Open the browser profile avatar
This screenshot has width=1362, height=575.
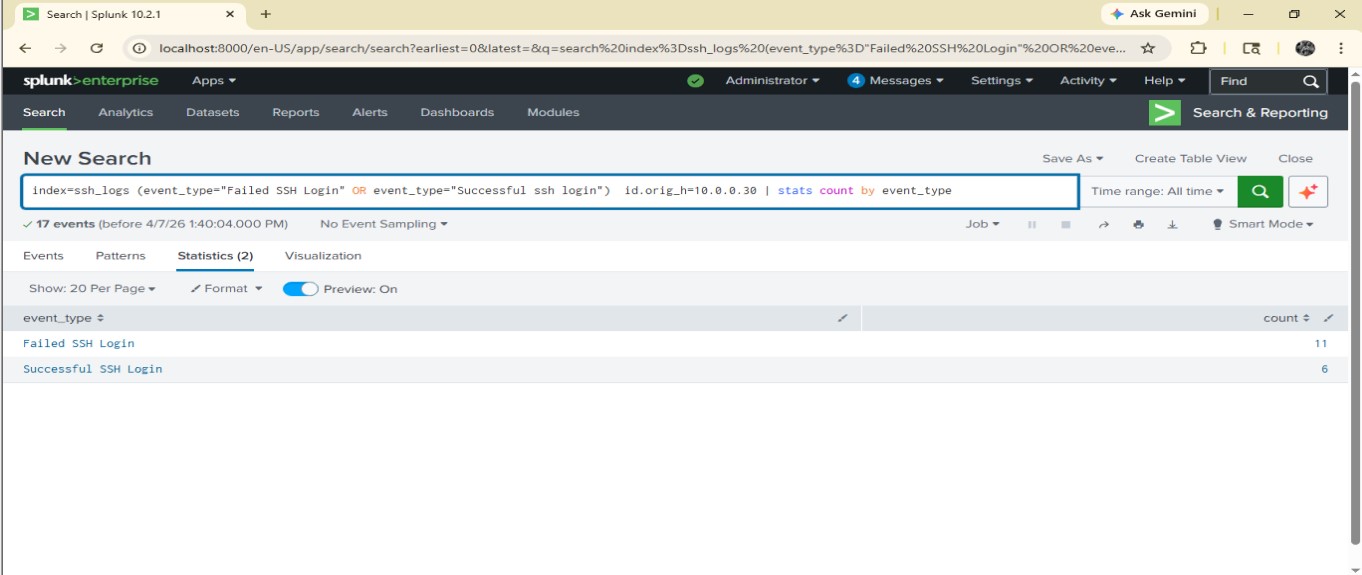(1305, 48)
